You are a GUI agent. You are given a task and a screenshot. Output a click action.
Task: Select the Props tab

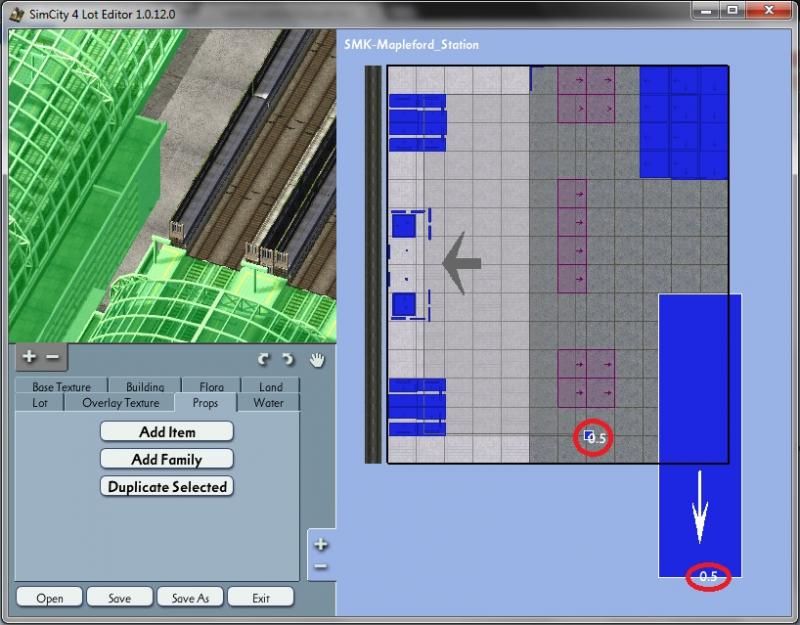205,403
